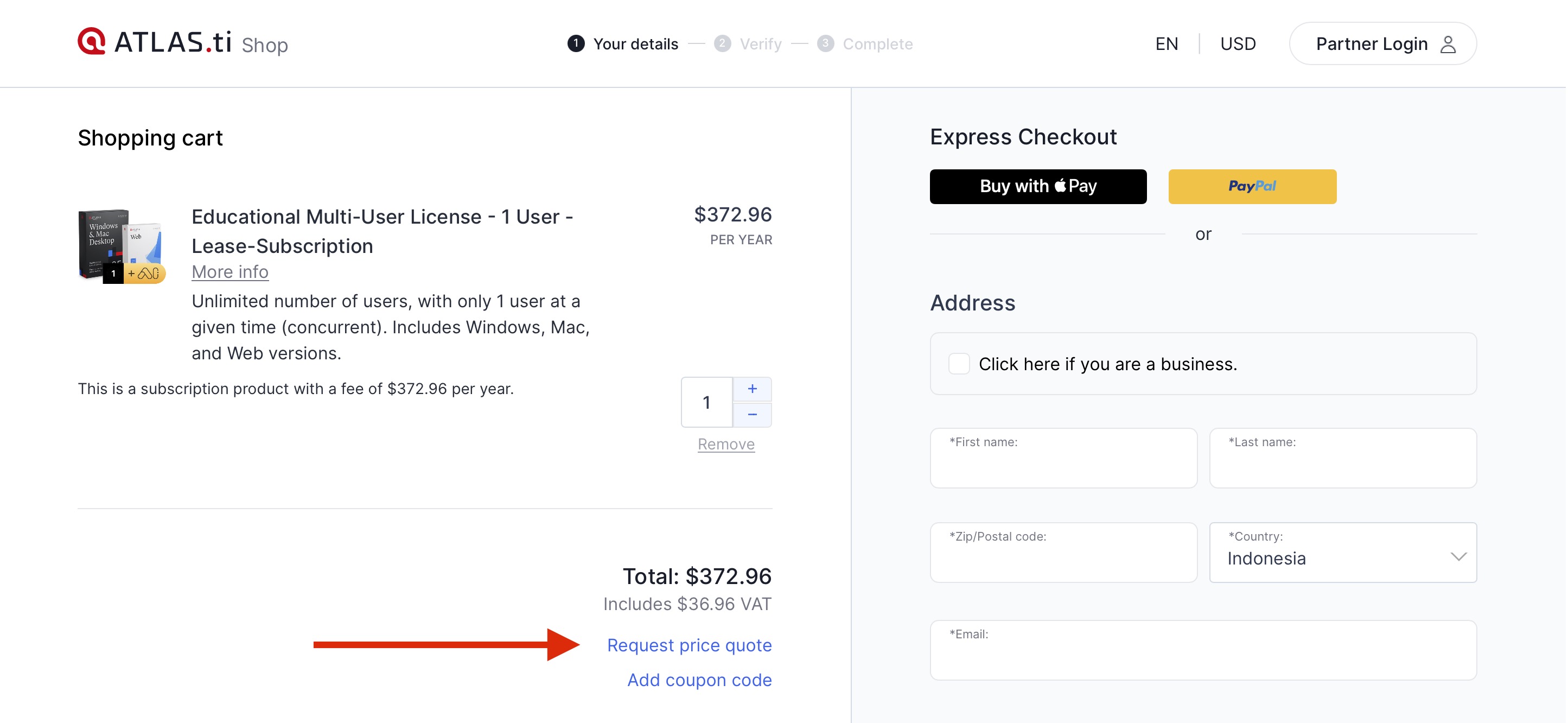This screenshot has height=723, width=1568.
Task: Select the Complete step indicator
Action: click(864, 44)
